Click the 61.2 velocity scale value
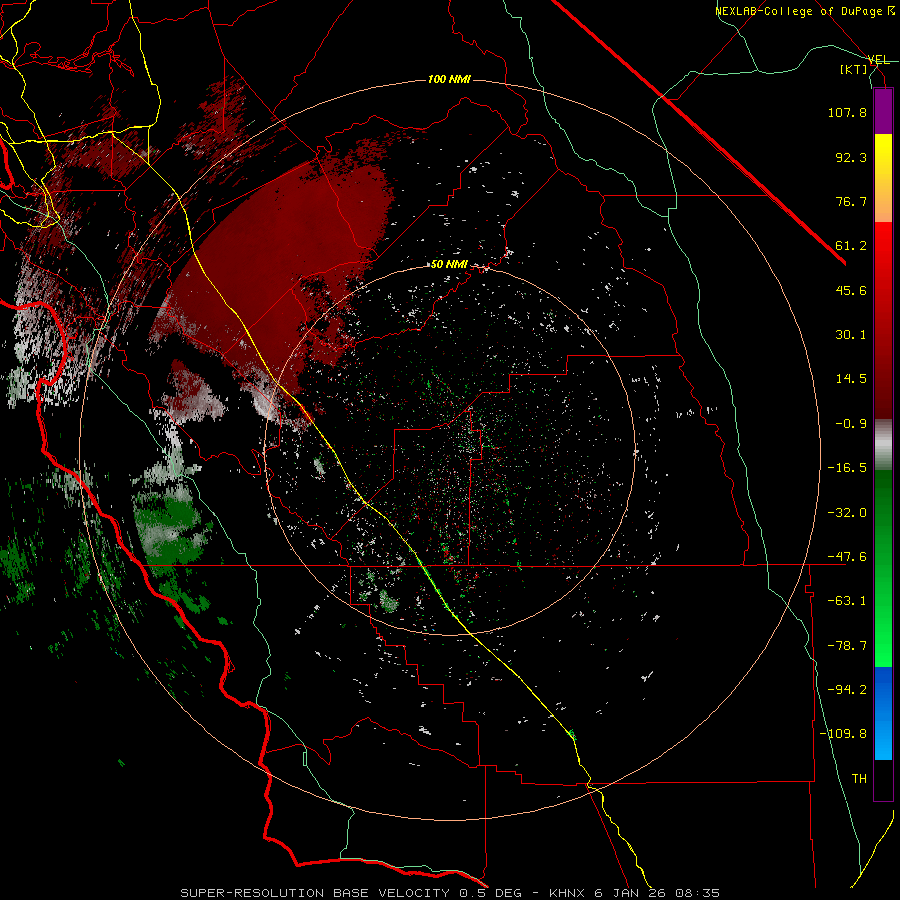 point(851,246)
